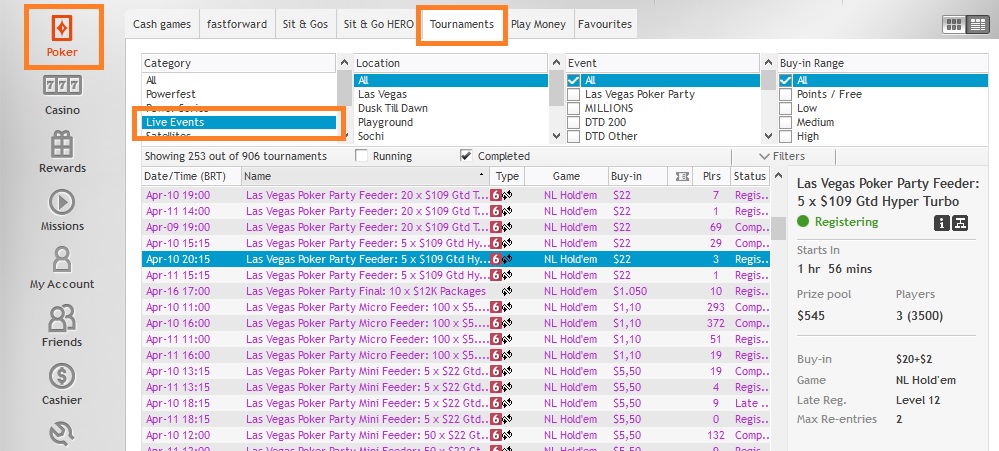
Task: Open the Favourites tab
Action: coord(605,24)
